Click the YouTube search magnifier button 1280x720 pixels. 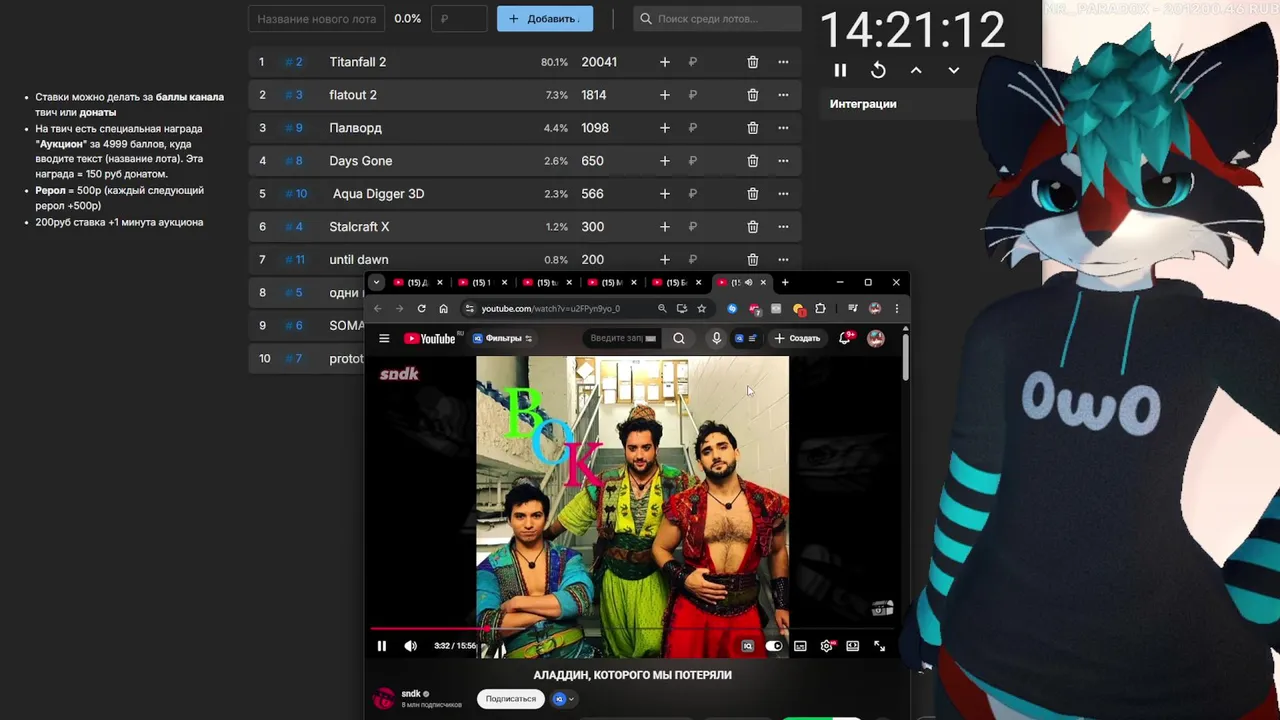[x=679, y=339]
